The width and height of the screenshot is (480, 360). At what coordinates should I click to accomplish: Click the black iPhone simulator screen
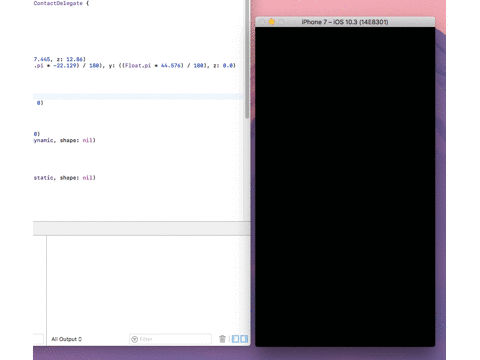click(345, 187)
